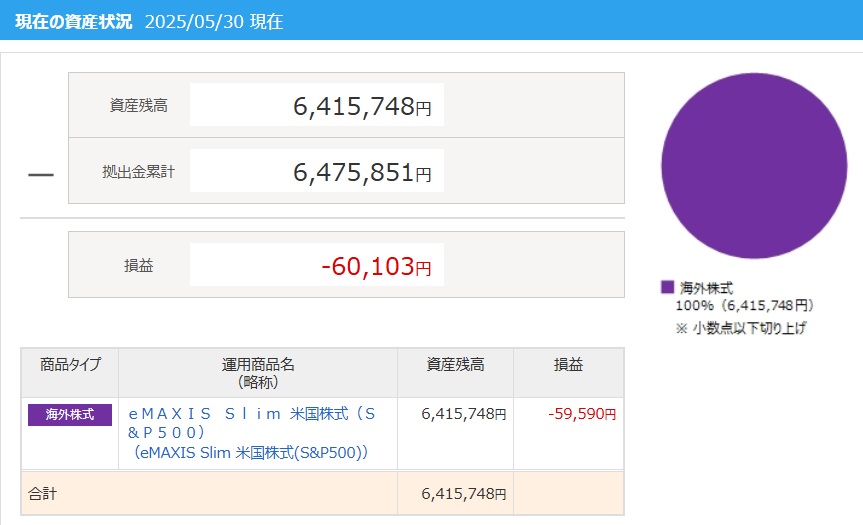Screen dimensions: 863x525
Task: Select the 拠出金累計 value 6,475,851円
Action: (x=362, y=172)
